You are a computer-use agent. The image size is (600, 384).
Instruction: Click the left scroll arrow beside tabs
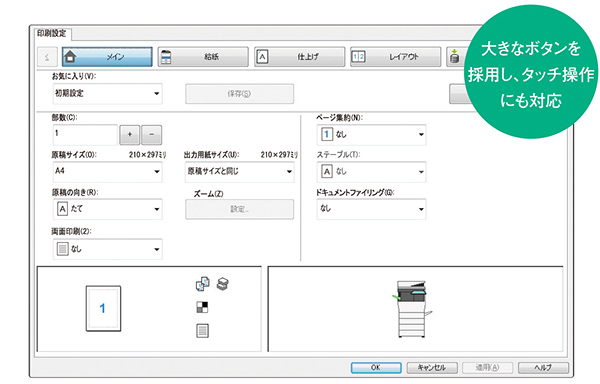click(x=47, y=57)
